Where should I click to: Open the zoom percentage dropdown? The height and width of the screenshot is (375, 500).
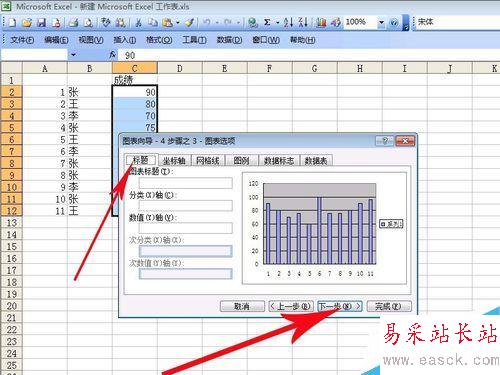[x=381, y=22]
